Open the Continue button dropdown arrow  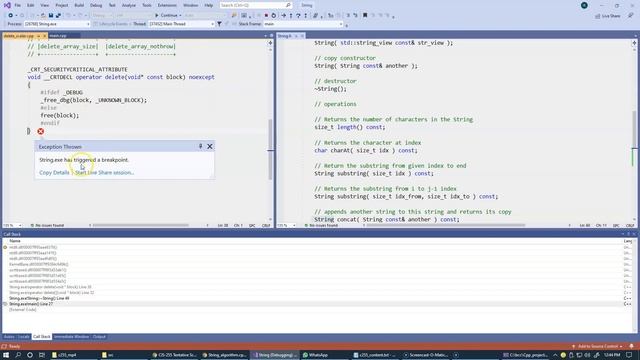[180, 16]
